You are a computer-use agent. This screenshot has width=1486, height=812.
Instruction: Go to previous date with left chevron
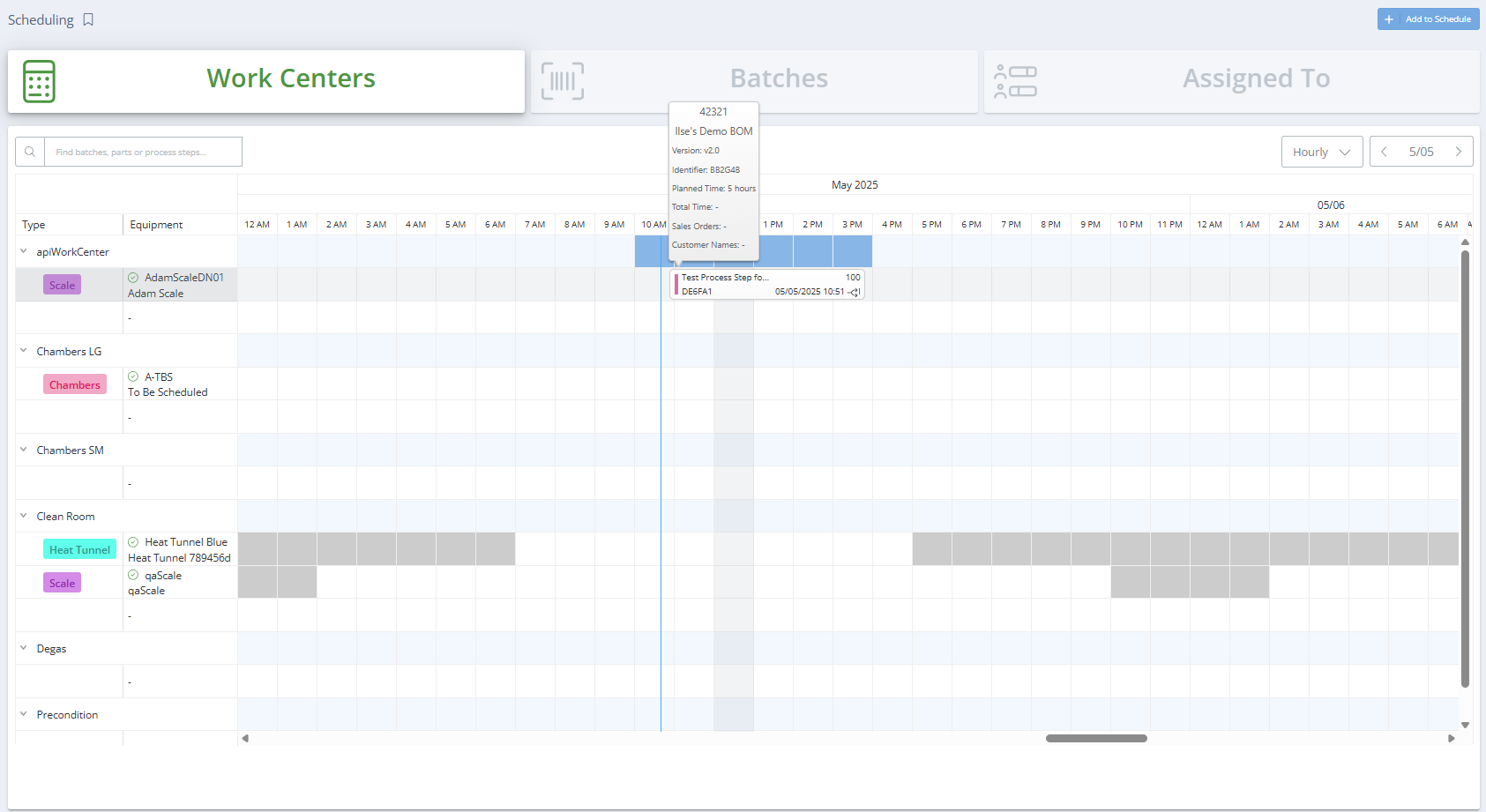point(1385,152)
